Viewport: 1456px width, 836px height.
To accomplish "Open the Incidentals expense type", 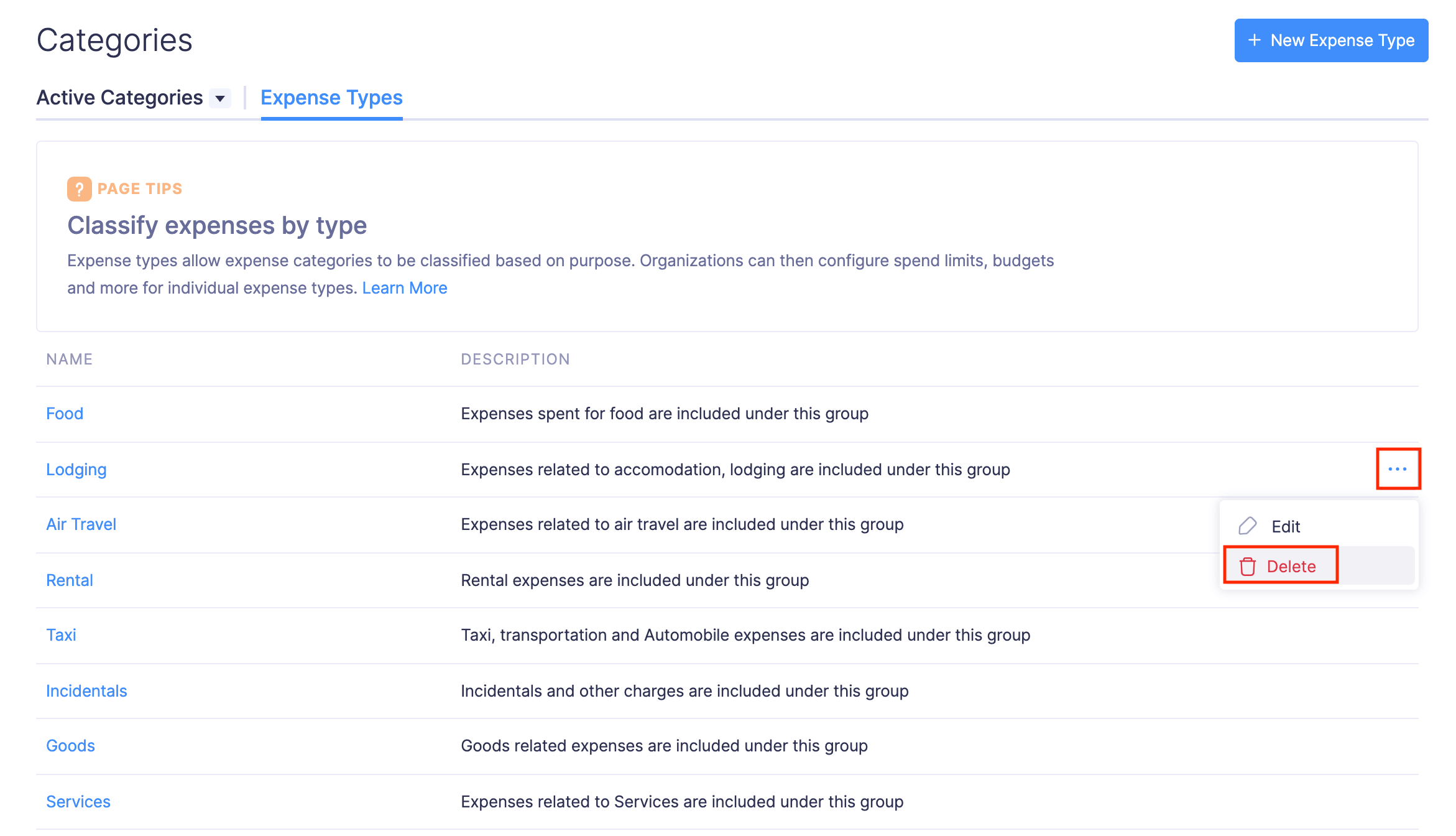I will (x=86, y=690).
